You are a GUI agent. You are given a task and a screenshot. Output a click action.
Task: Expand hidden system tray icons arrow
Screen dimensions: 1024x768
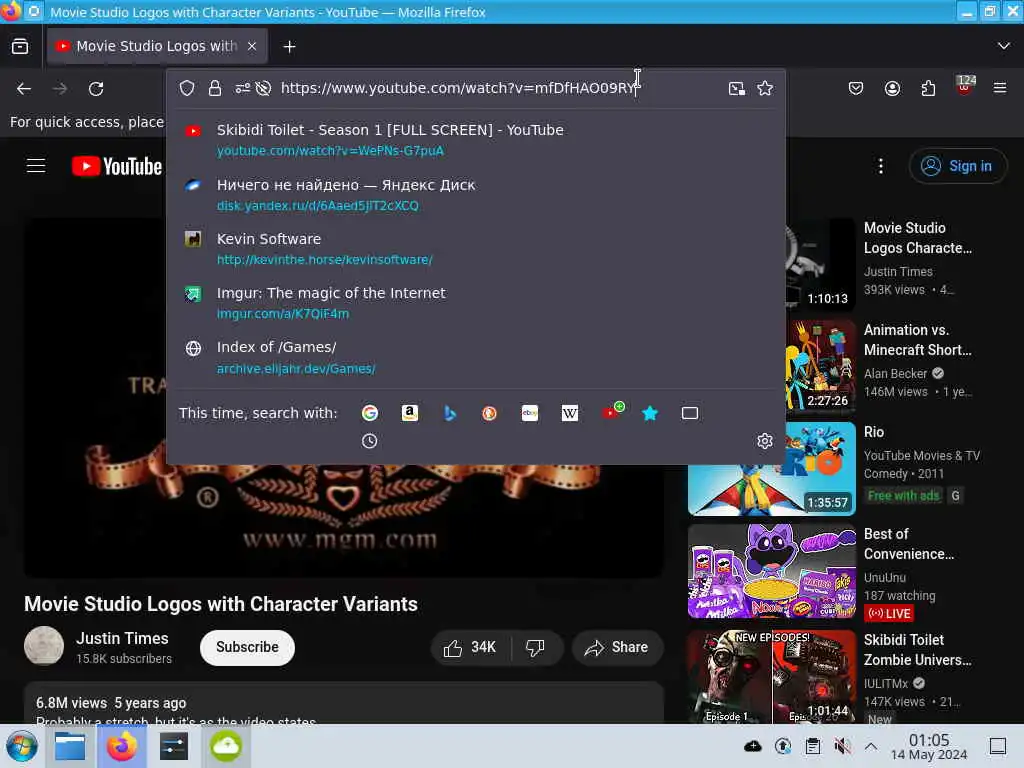[x=871, y=746]
